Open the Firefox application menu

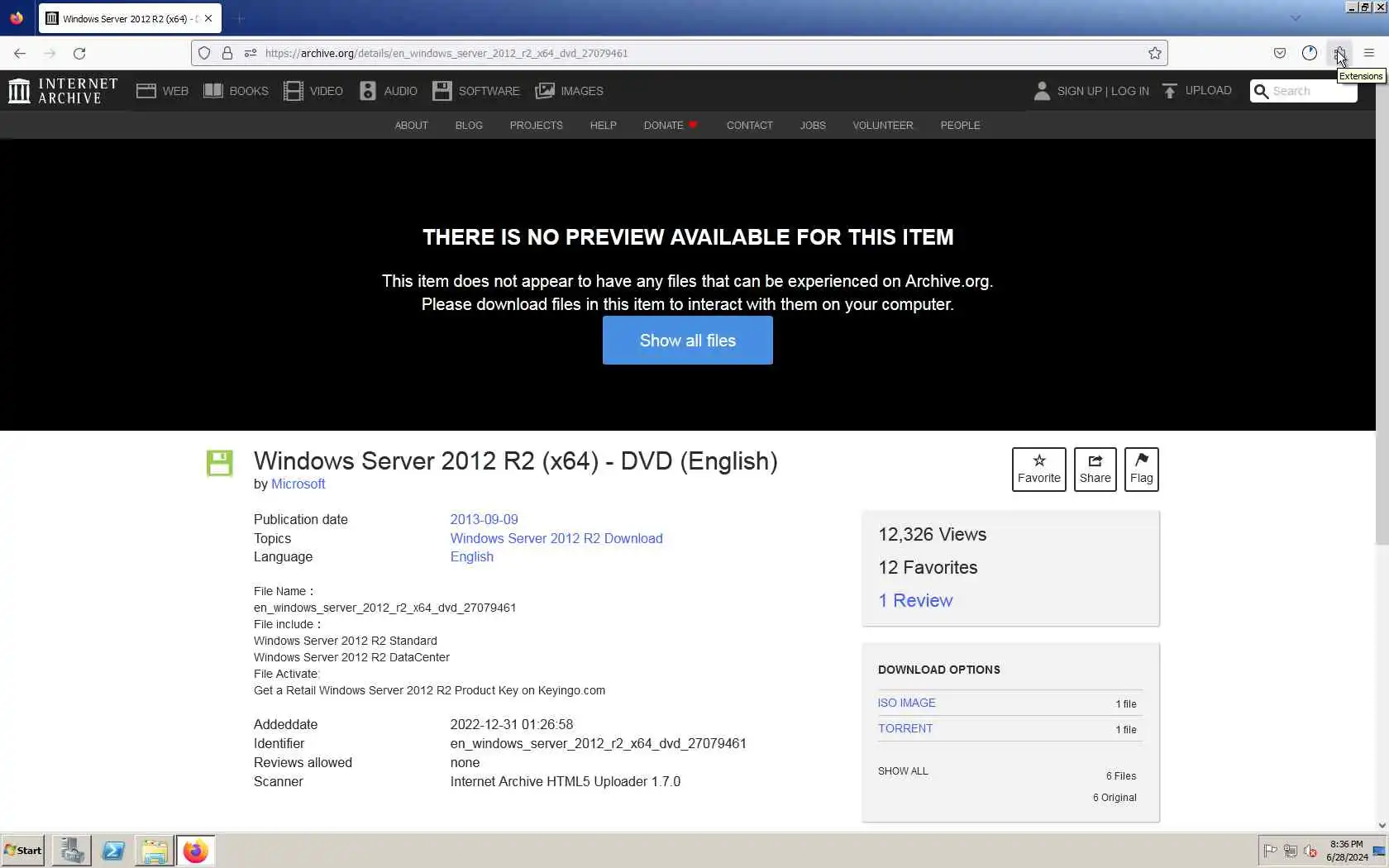point(1369,53)
